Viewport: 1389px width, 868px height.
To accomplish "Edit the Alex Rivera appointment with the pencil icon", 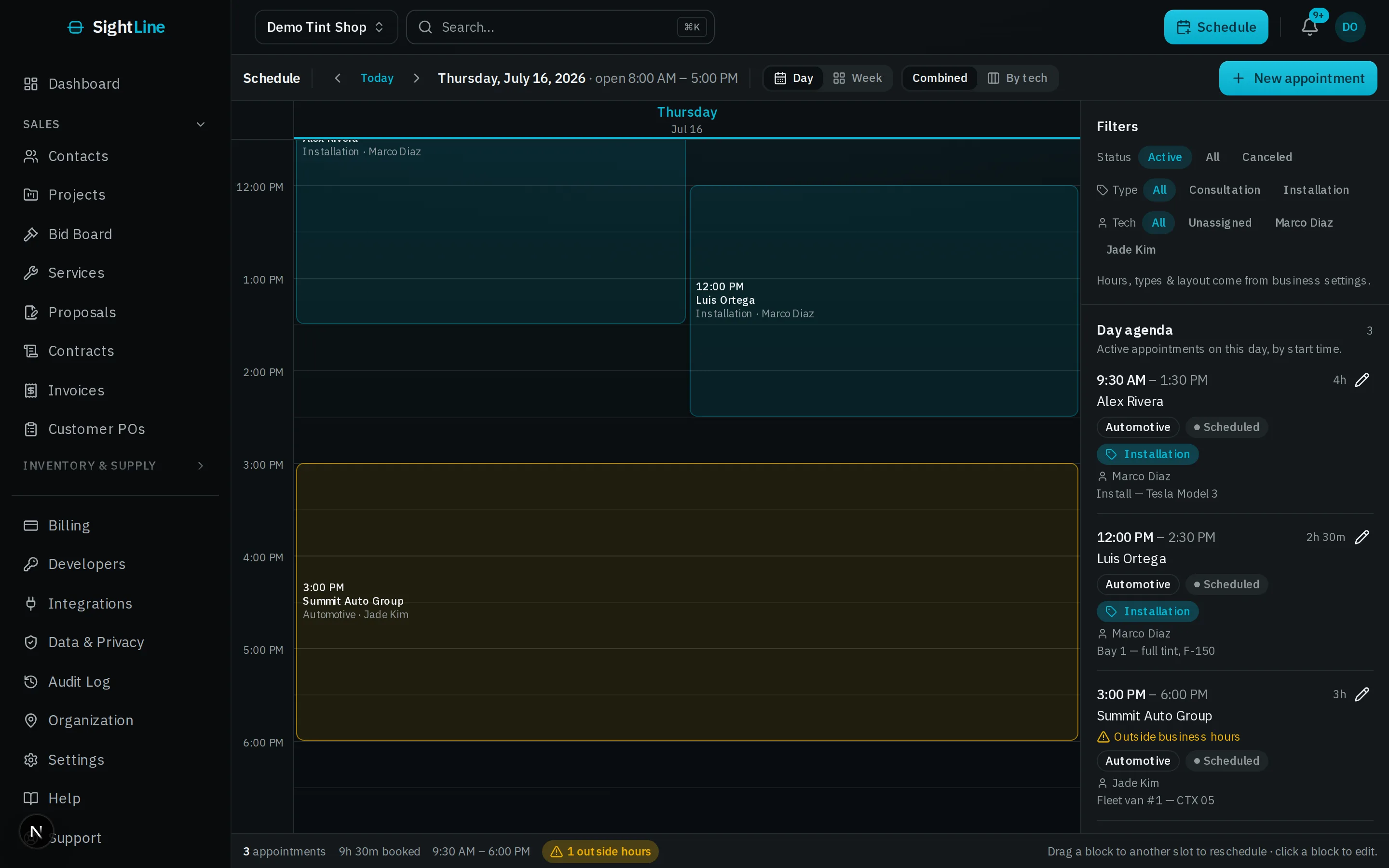I will 1362,380.
